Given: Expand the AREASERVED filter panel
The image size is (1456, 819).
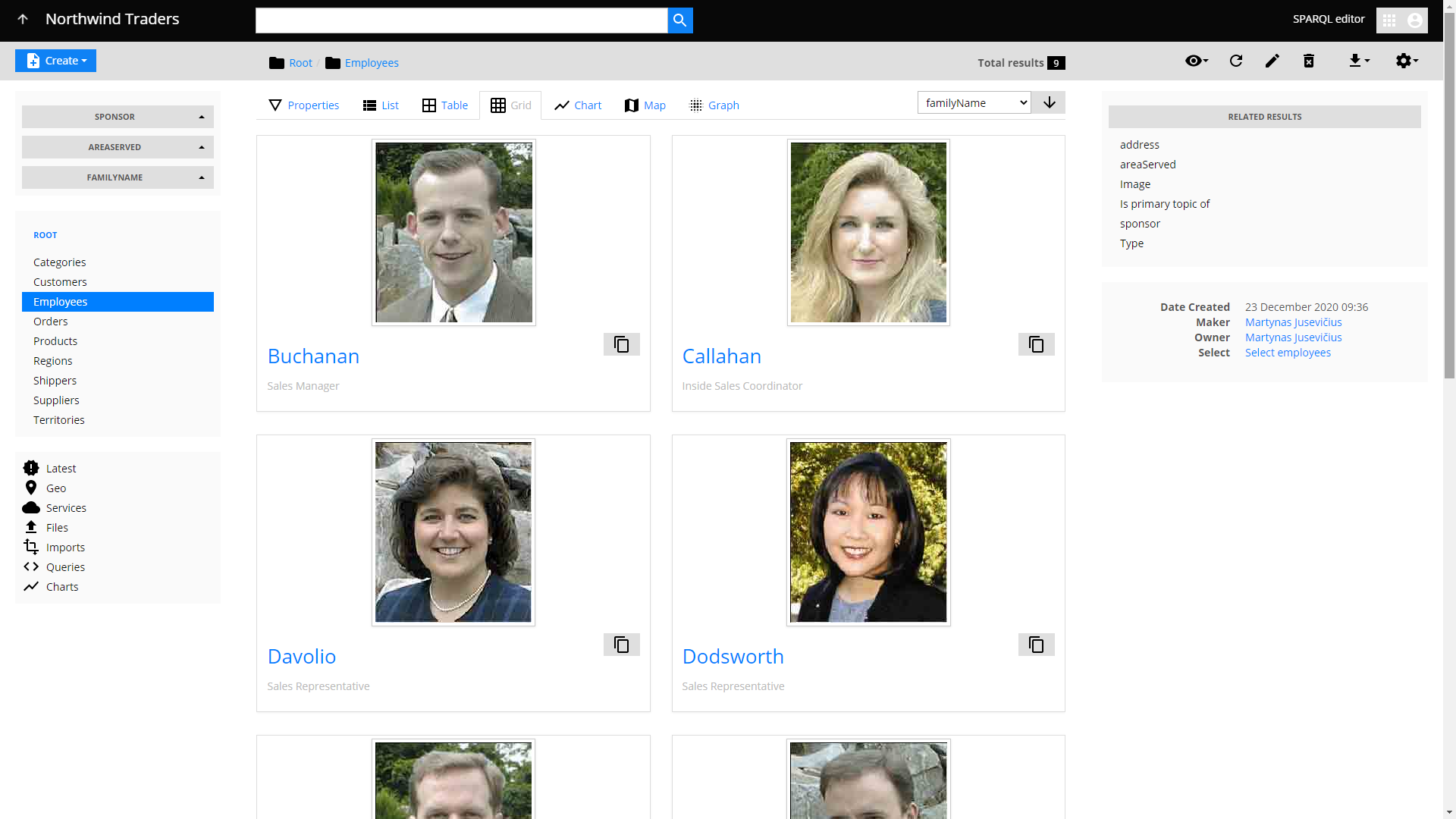Looking at the screenshot, I should (118, 147).
